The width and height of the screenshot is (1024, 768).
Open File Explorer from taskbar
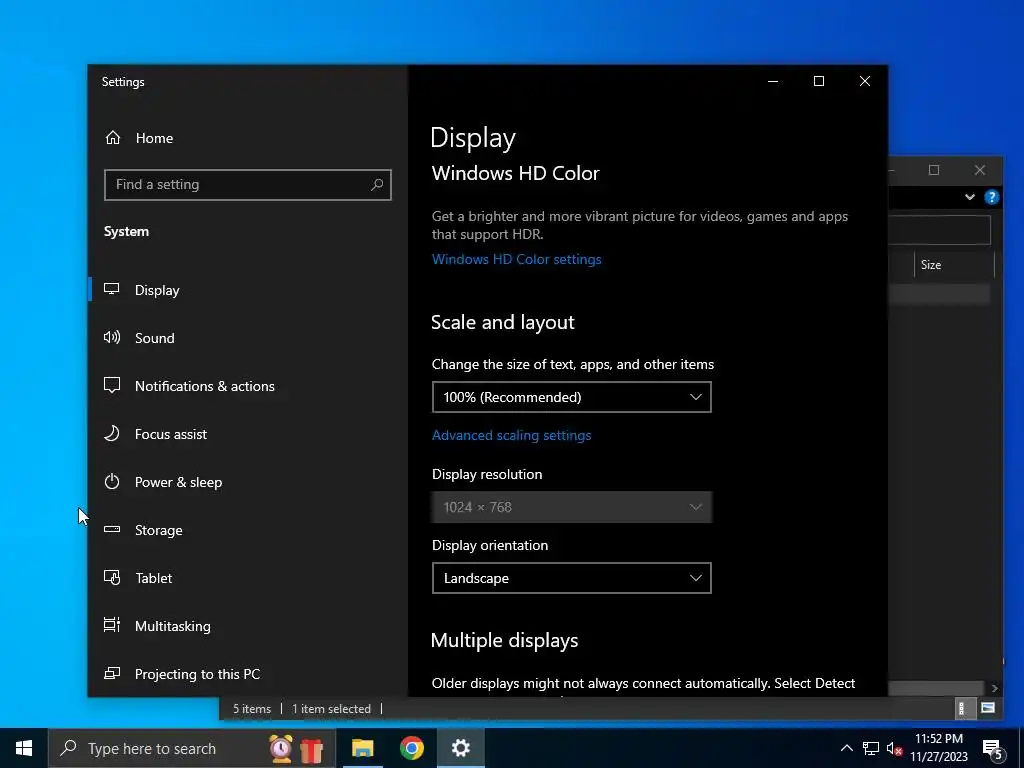(362, 748)
